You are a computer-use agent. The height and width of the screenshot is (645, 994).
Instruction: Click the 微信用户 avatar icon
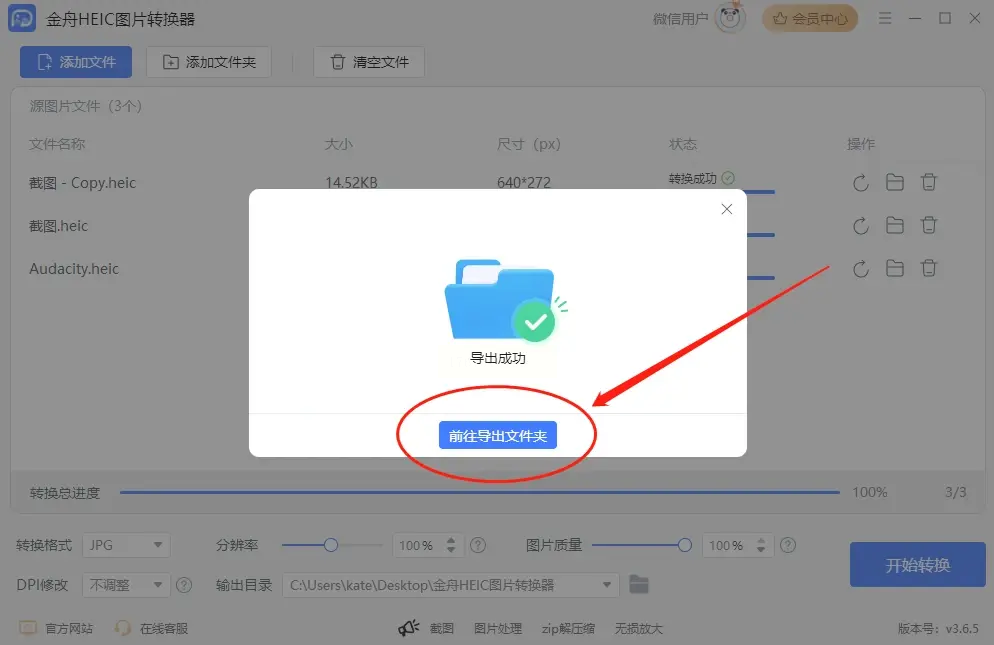tap(730, 18)
